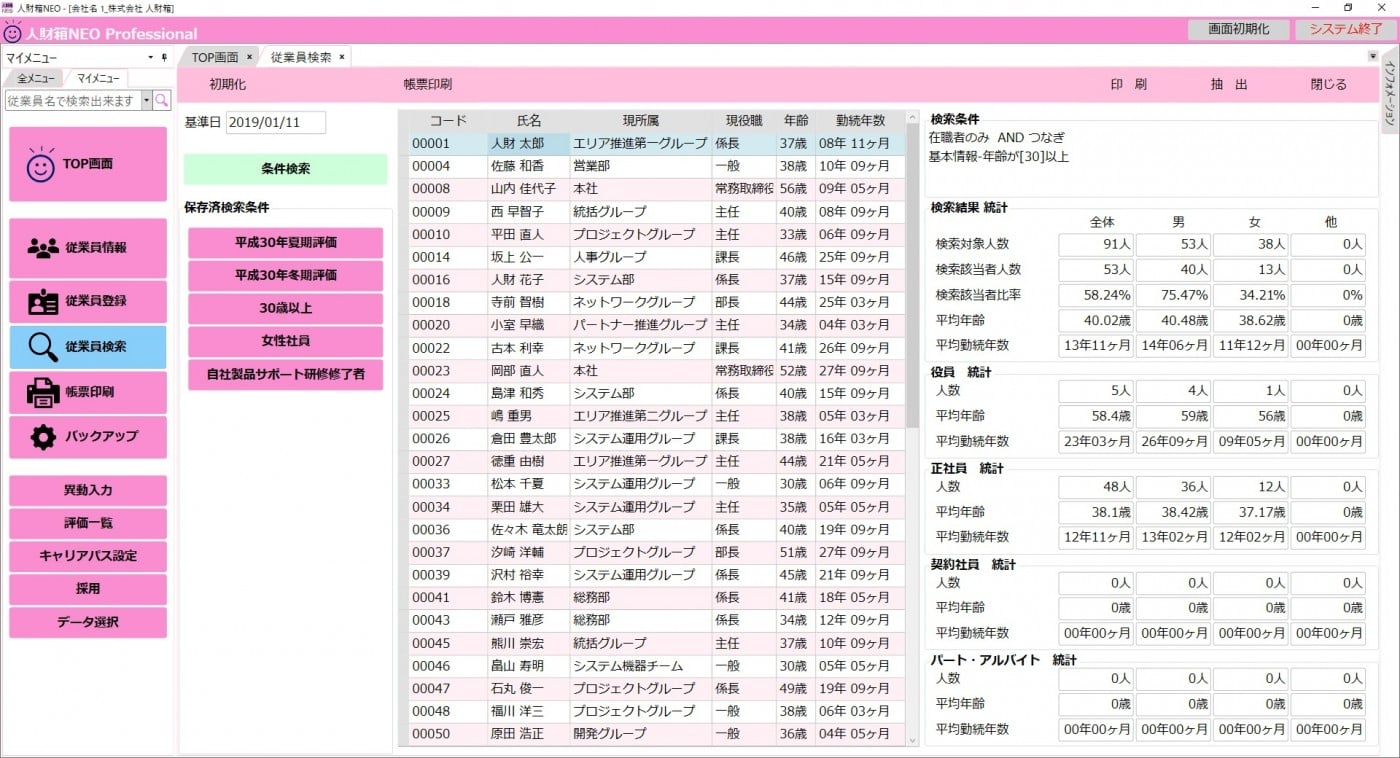Open 評価一覧 from the sidebar
Screen dimensions: 1400x758
point(88,524)
